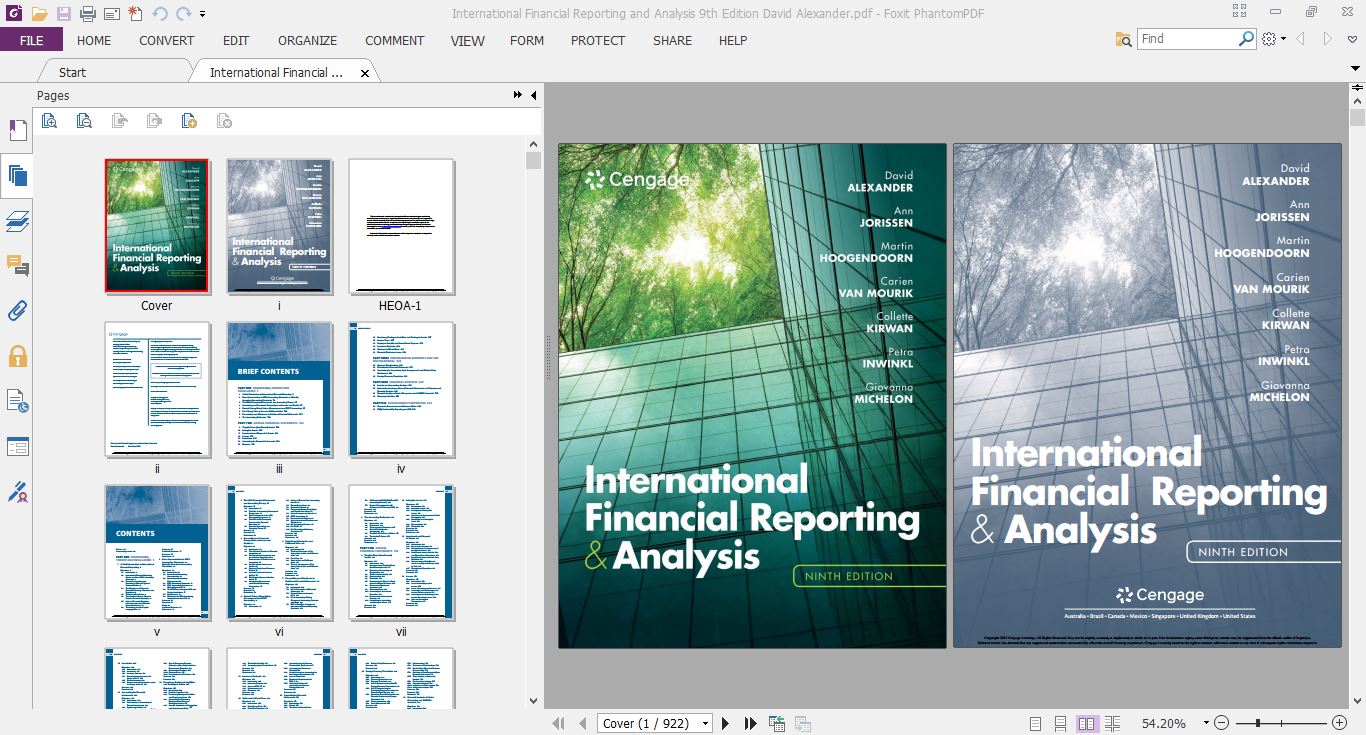The width and height of the screenshot is (1366, 735).
Task: Open the Security lock panel
Action: (x=17, y=356)
